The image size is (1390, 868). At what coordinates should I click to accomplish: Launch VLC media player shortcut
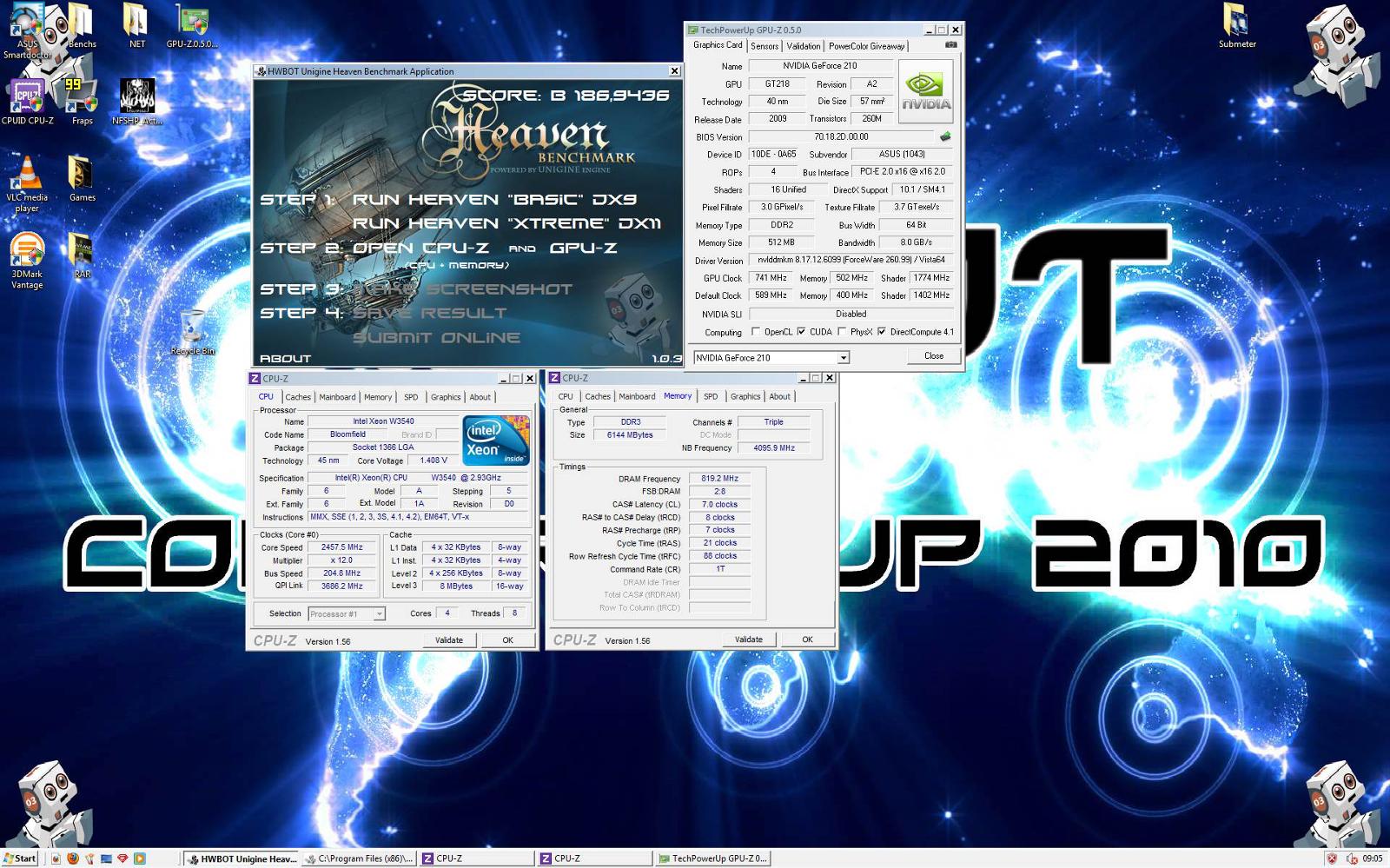tap(26, 184)
